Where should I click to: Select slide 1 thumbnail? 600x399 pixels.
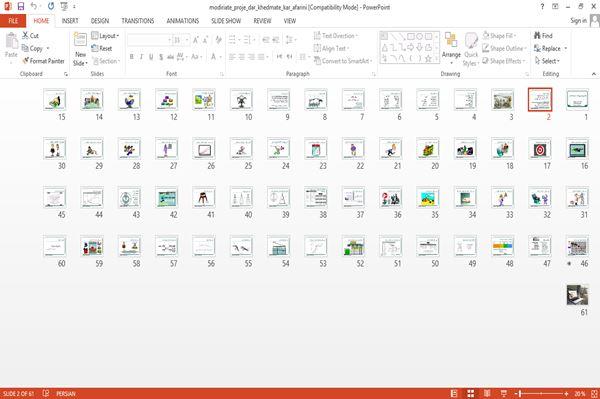(x=577, y=100)
